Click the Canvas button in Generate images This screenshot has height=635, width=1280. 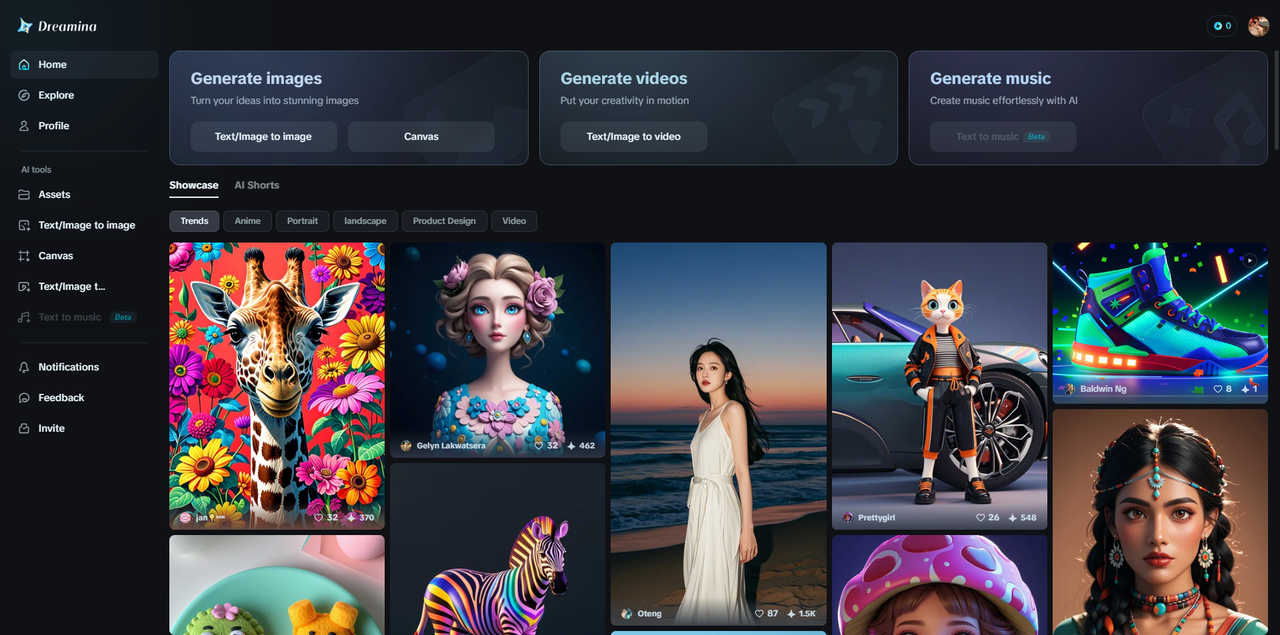coord(421,137)
